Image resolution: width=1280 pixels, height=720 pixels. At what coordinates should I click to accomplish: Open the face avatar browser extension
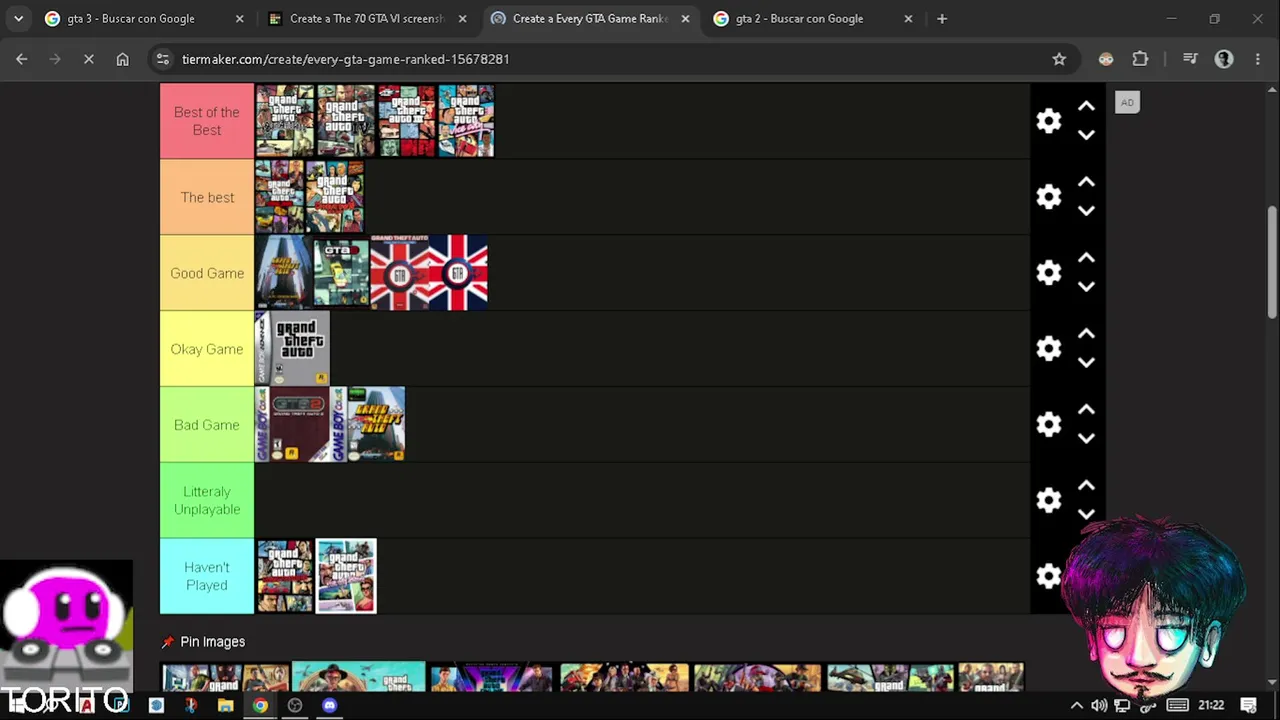(x=1106, y=59)
